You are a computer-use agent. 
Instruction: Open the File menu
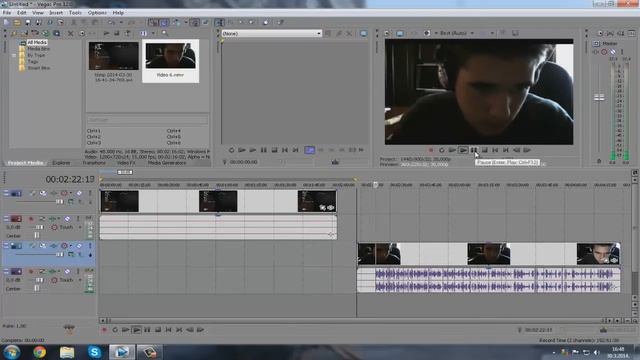[7, 13]
